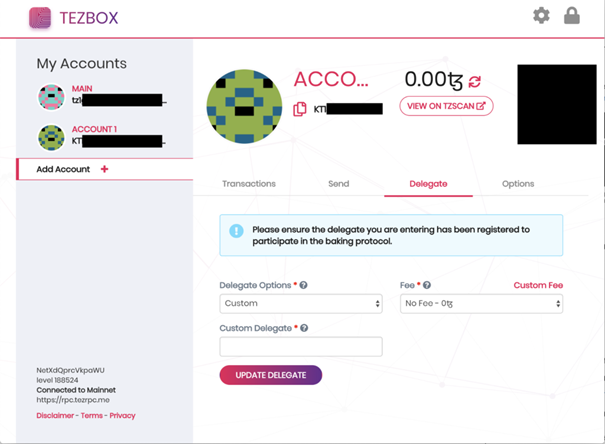Open the Options tab
Viewport: 605px width, 444px height.
click(518, 184)
